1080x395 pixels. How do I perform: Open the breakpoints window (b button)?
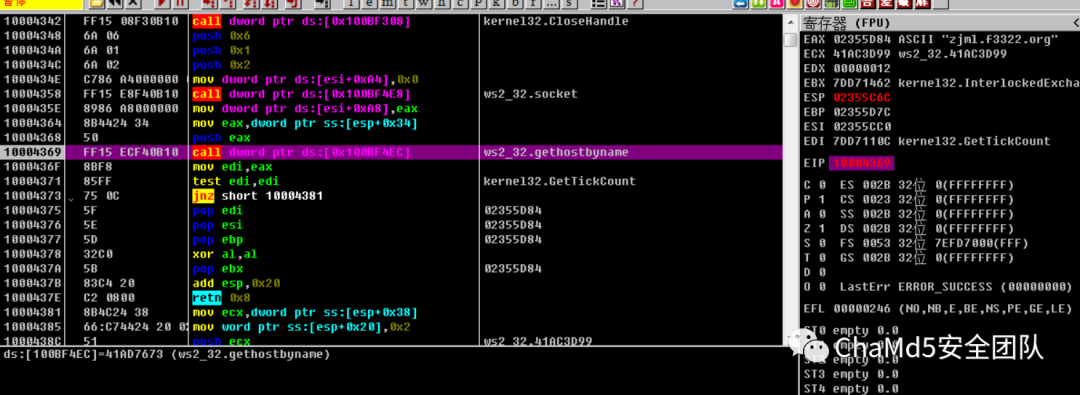coord(515,3)
